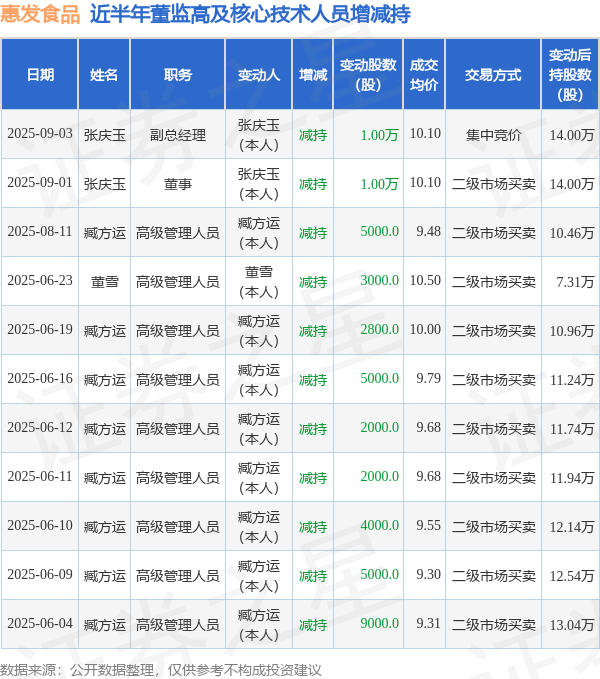This screenshot has height=679, width=600.
Task: Click the 13.04万 holdings cell
Action: click(571, 624)
